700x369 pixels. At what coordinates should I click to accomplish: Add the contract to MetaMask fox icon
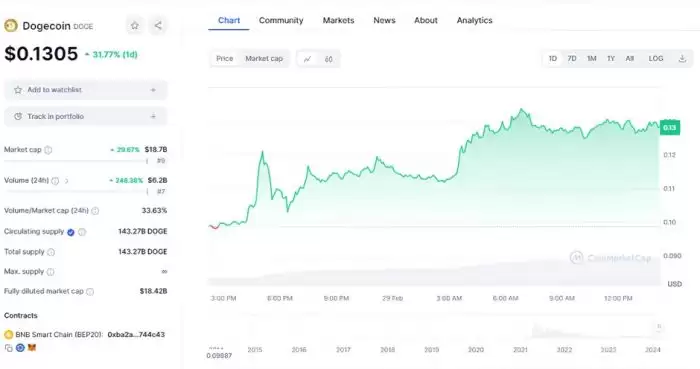tap(32, 348)
